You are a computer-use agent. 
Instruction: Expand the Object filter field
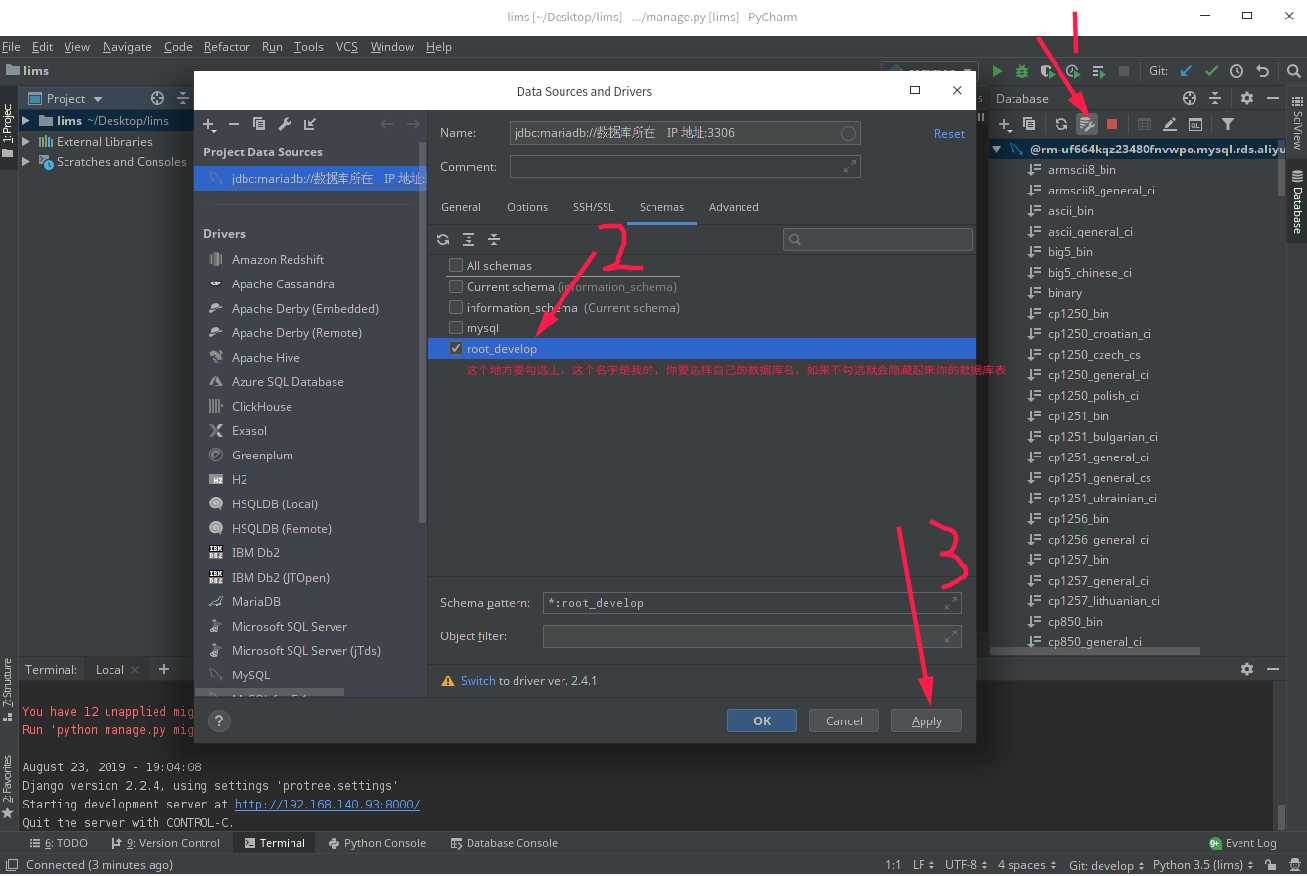(950, 636)
